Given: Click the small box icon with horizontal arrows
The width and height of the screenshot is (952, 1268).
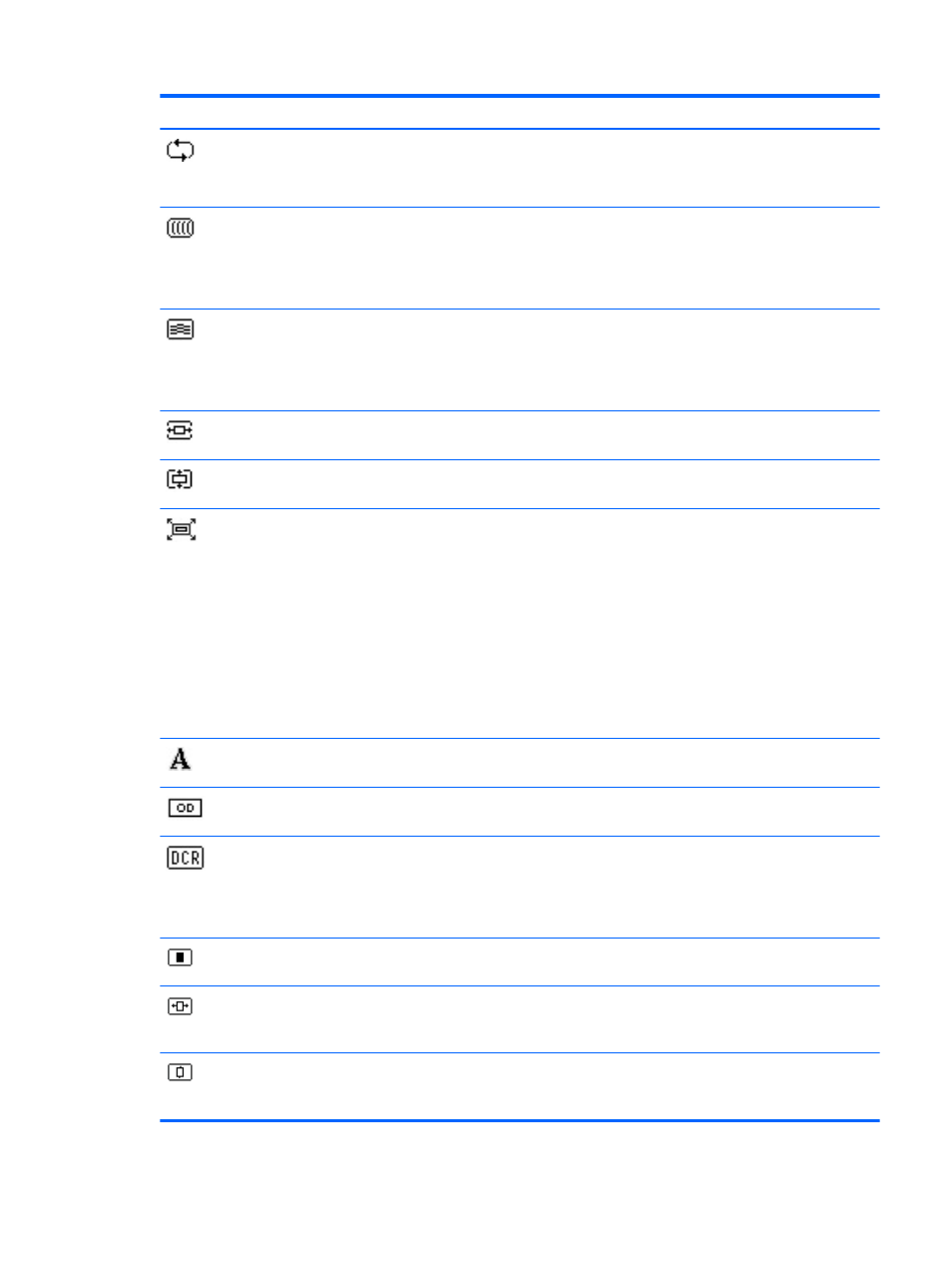Looking at the screenshot, I should coord(180,1006).
